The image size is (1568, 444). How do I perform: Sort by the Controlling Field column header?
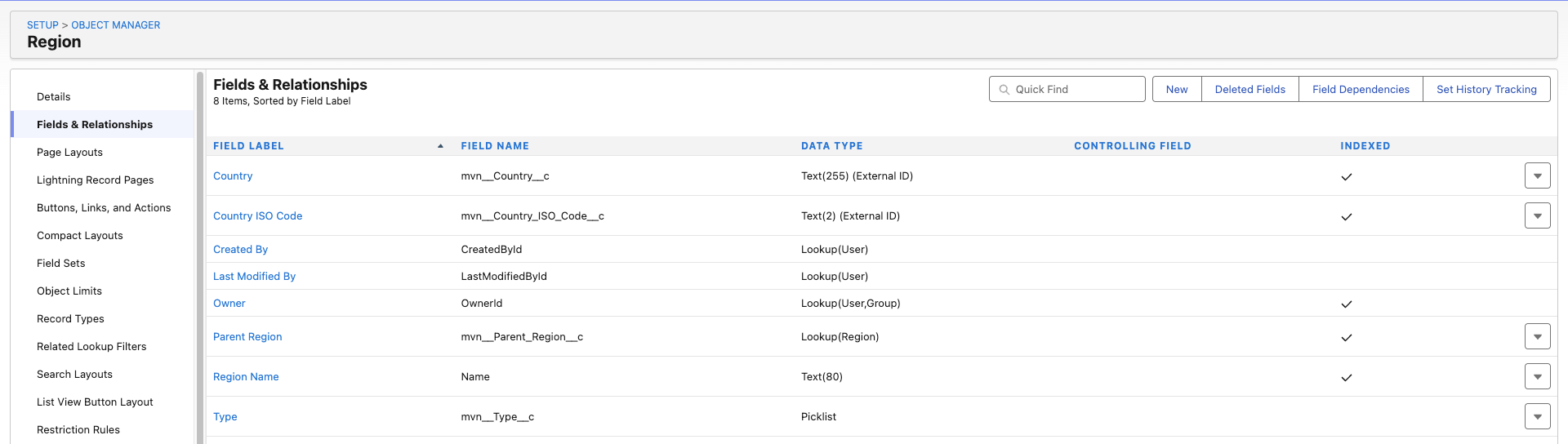point(1132,146)
